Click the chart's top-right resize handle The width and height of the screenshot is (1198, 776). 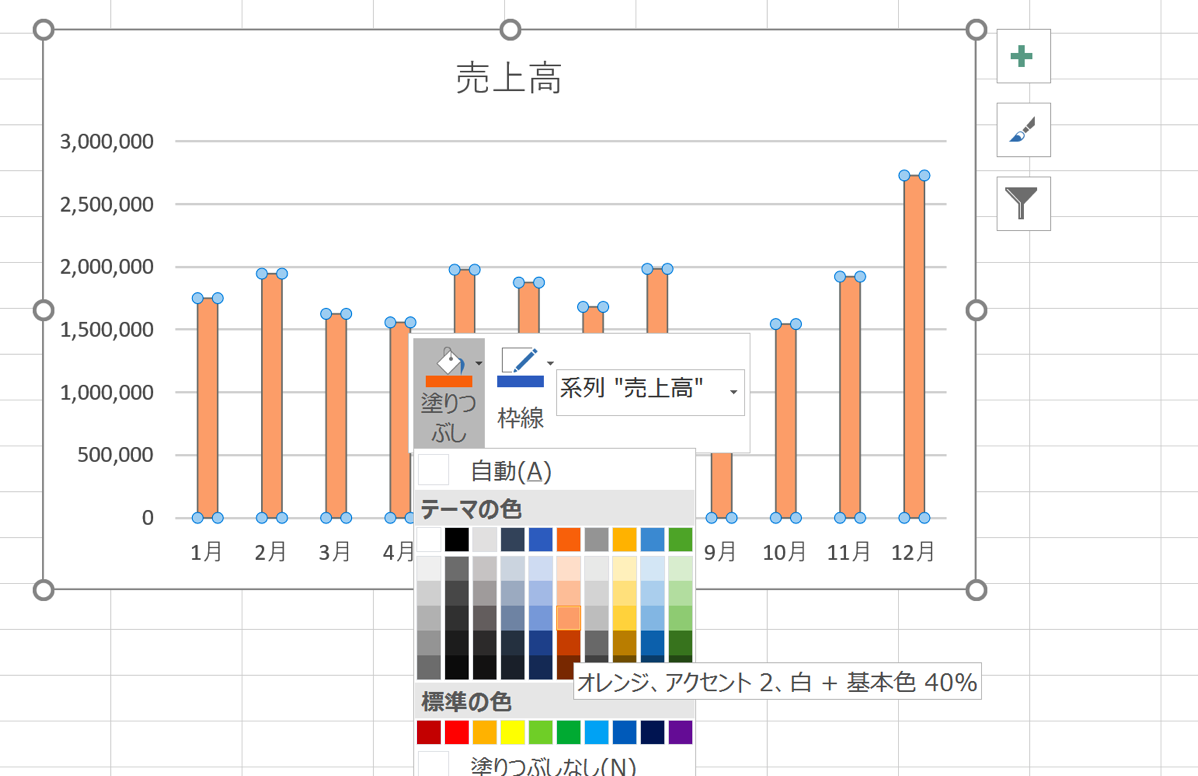point(976,30)
